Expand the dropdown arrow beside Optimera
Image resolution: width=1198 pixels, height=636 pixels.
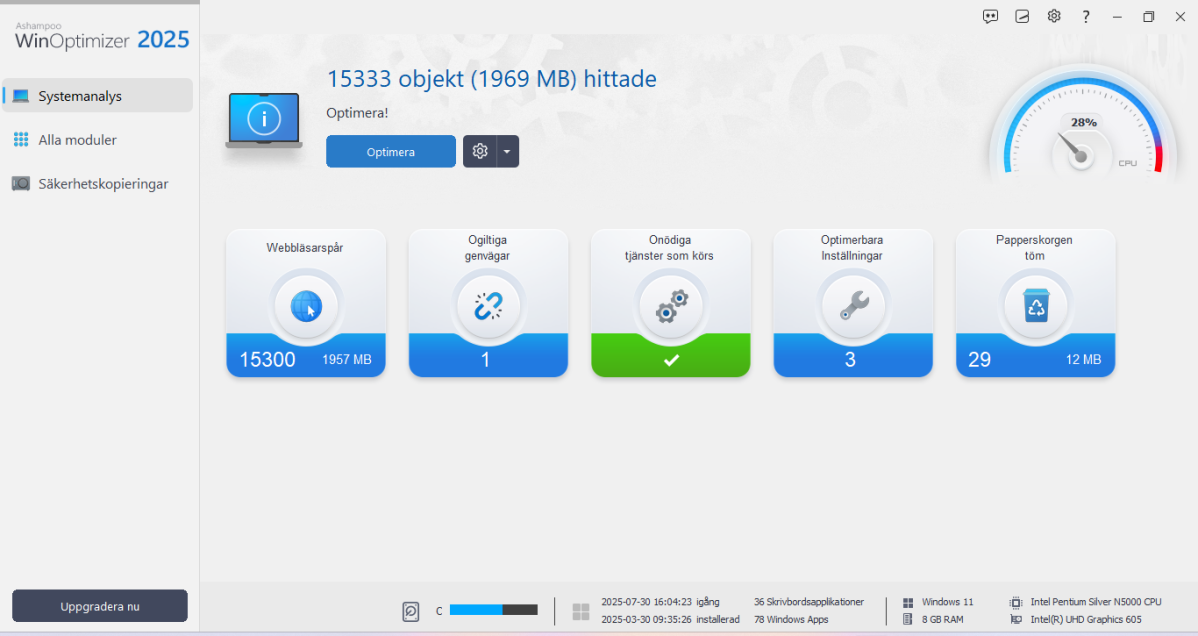[x=508, y=152]
